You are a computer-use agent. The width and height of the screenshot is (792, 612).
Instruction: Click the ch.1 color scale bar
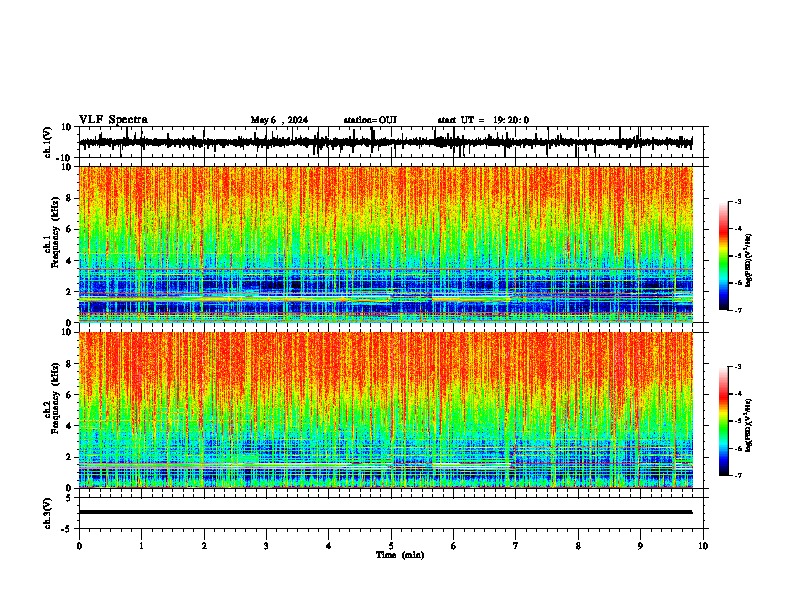click(x=723, y=256)
